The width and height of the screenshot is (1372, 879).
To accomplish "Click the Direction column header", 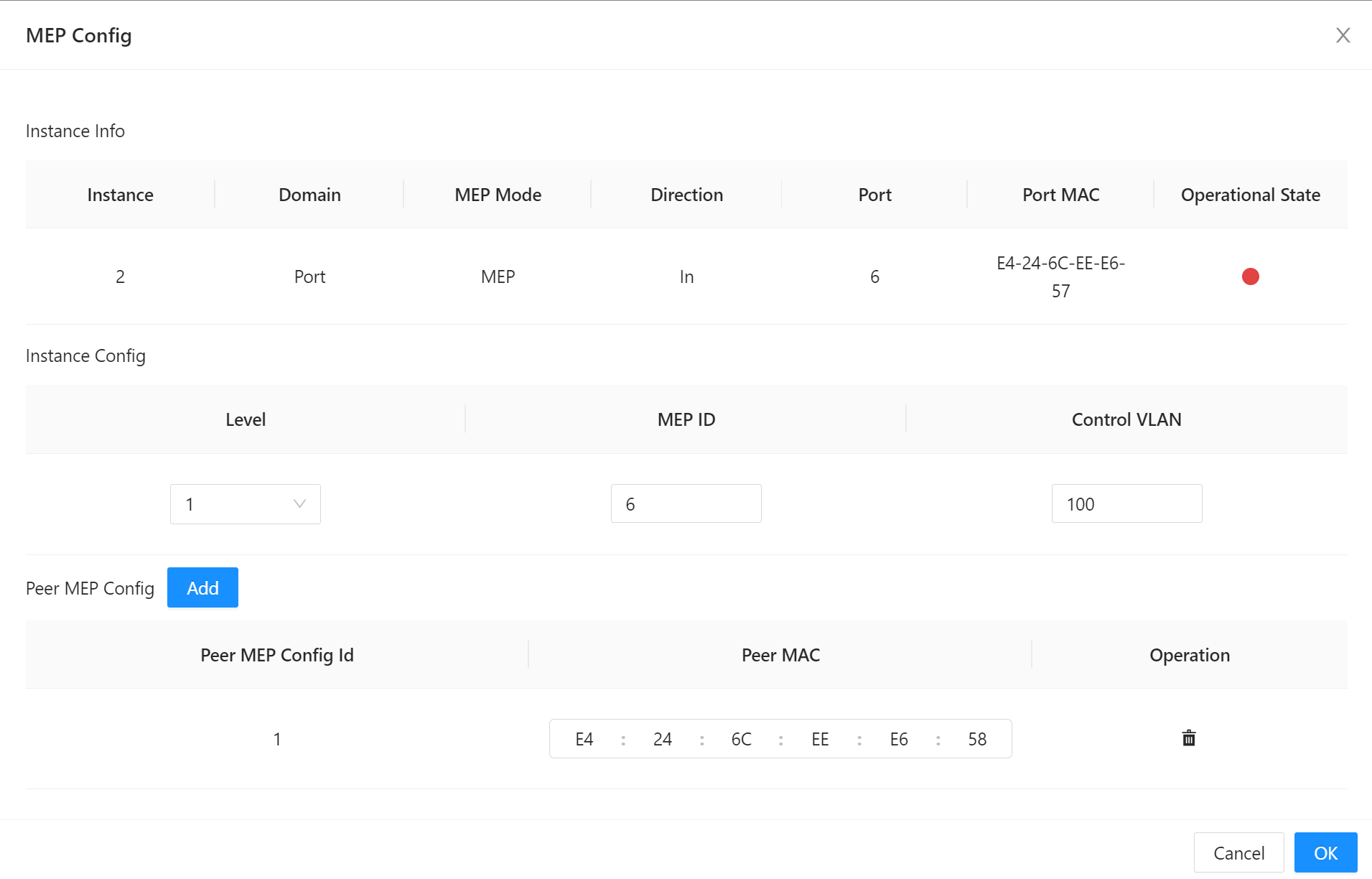I will coord(686,194).
